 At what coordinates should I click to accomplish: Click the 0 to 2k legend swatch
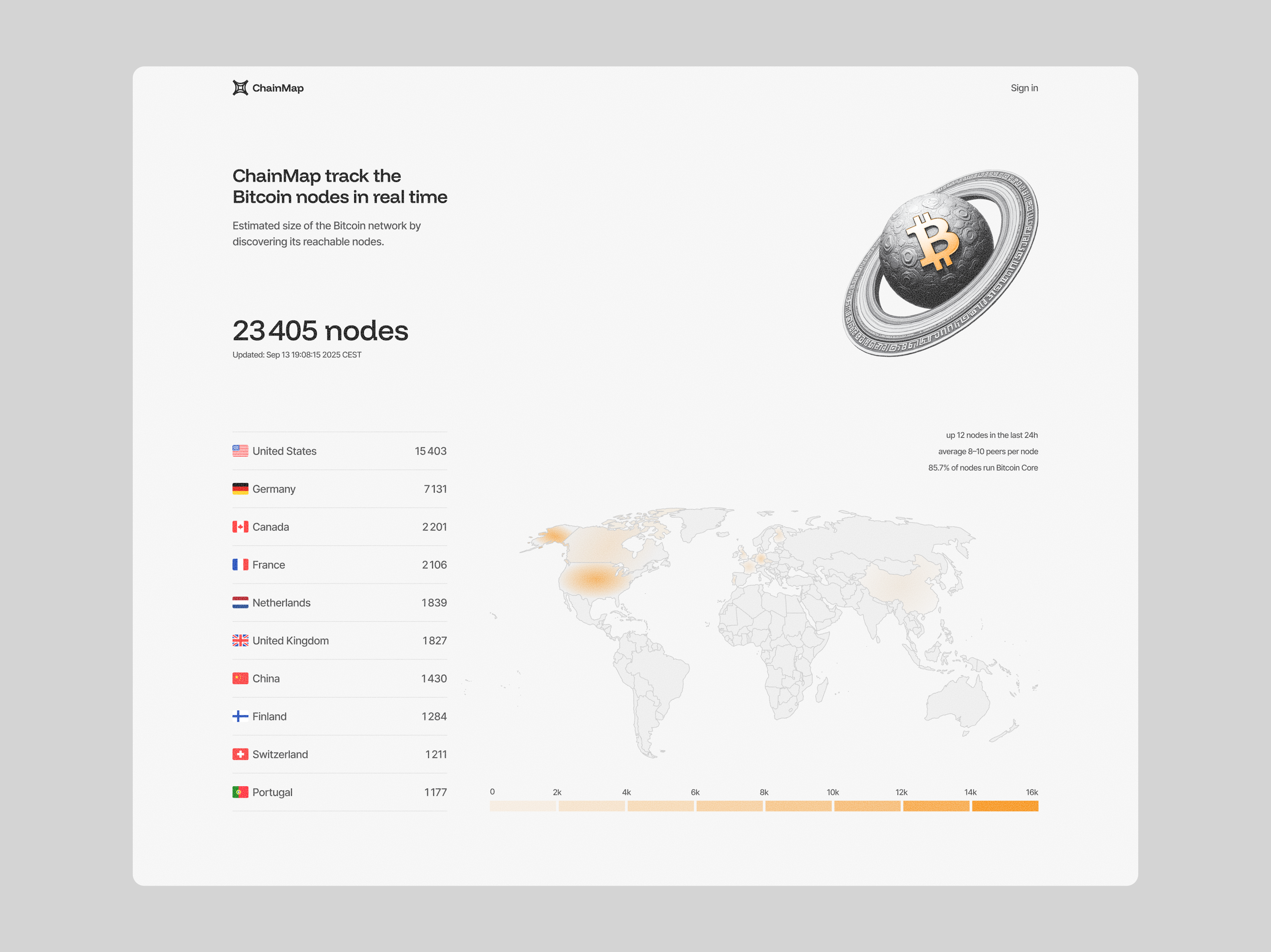tap(523, 806)
